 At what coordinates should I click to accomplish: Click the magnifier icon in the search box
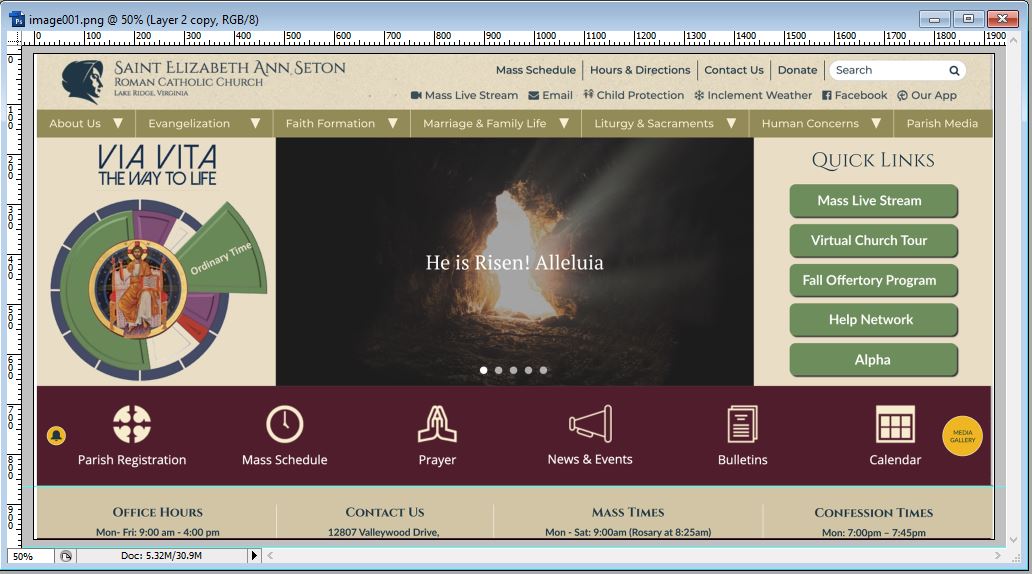pyautogui.click(x=954, y=71)
